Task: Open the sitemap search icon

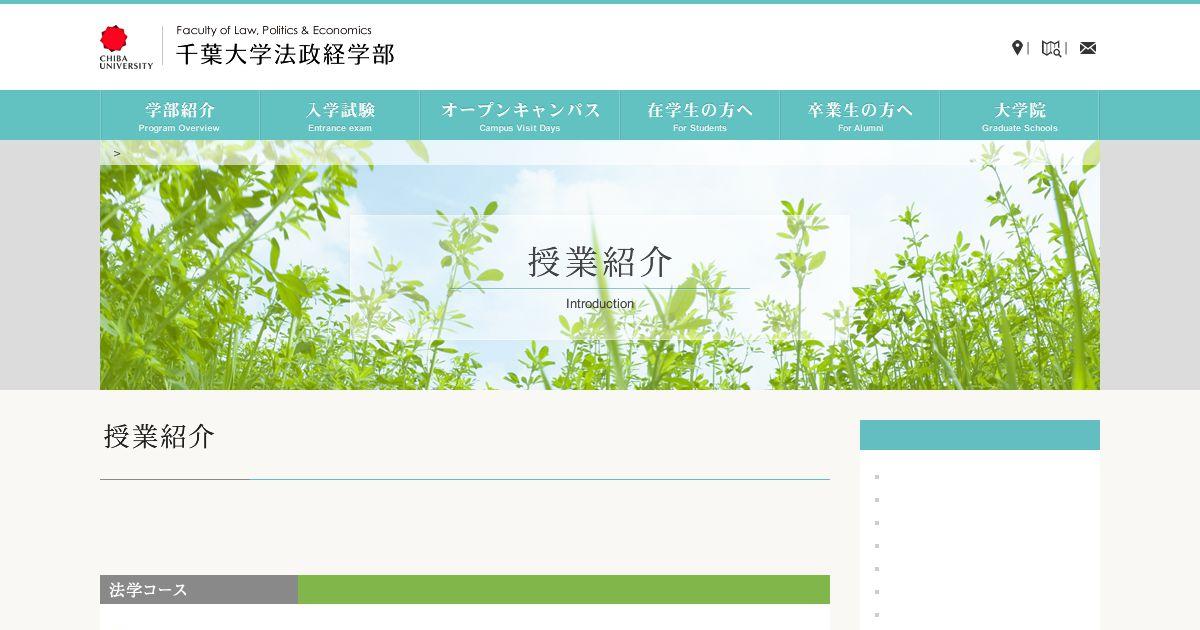Action: [1051, 48]
